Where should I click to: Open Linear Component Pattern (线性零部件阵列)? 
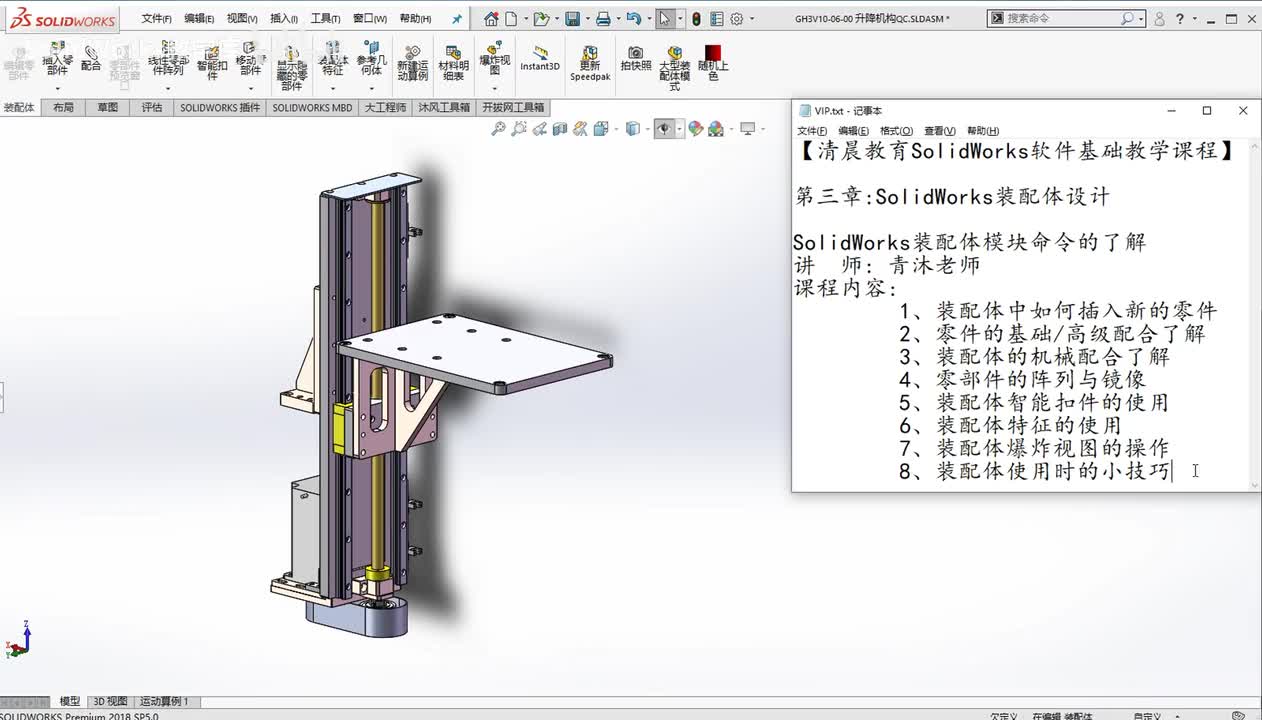pyautogui.click(x=167, y=60)
